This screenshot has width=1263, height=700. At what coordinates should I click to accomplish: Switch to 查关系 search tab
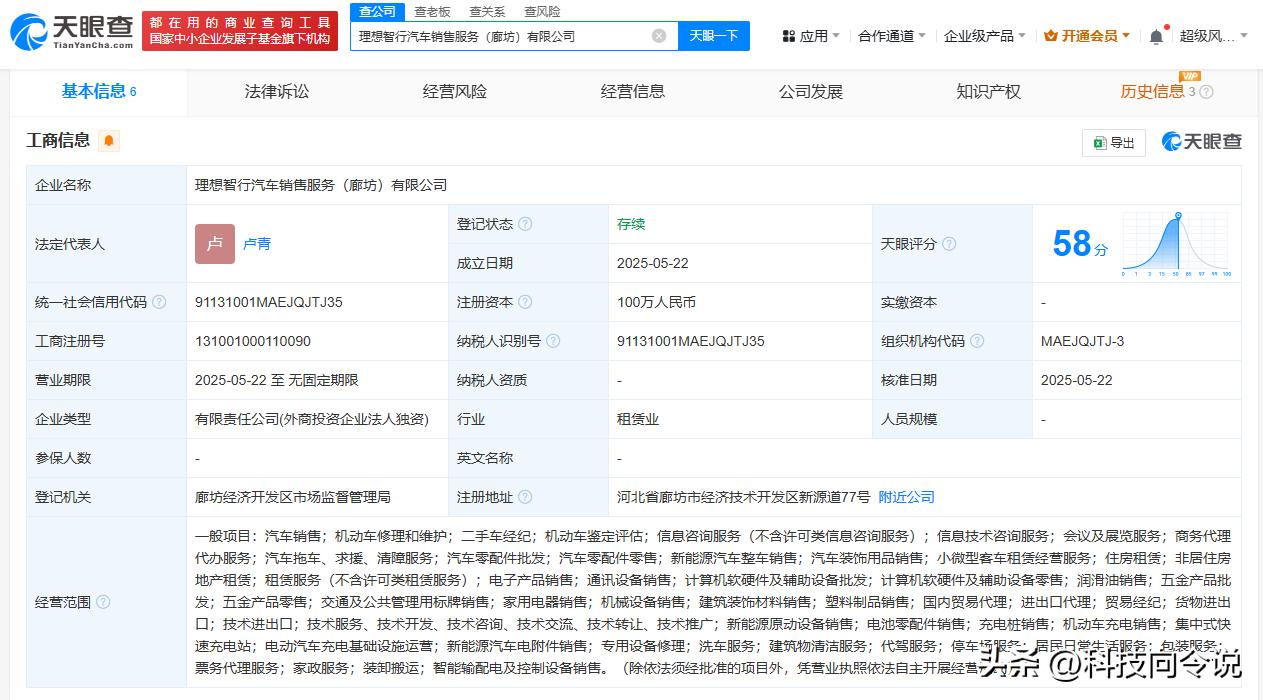click(487, 11)
